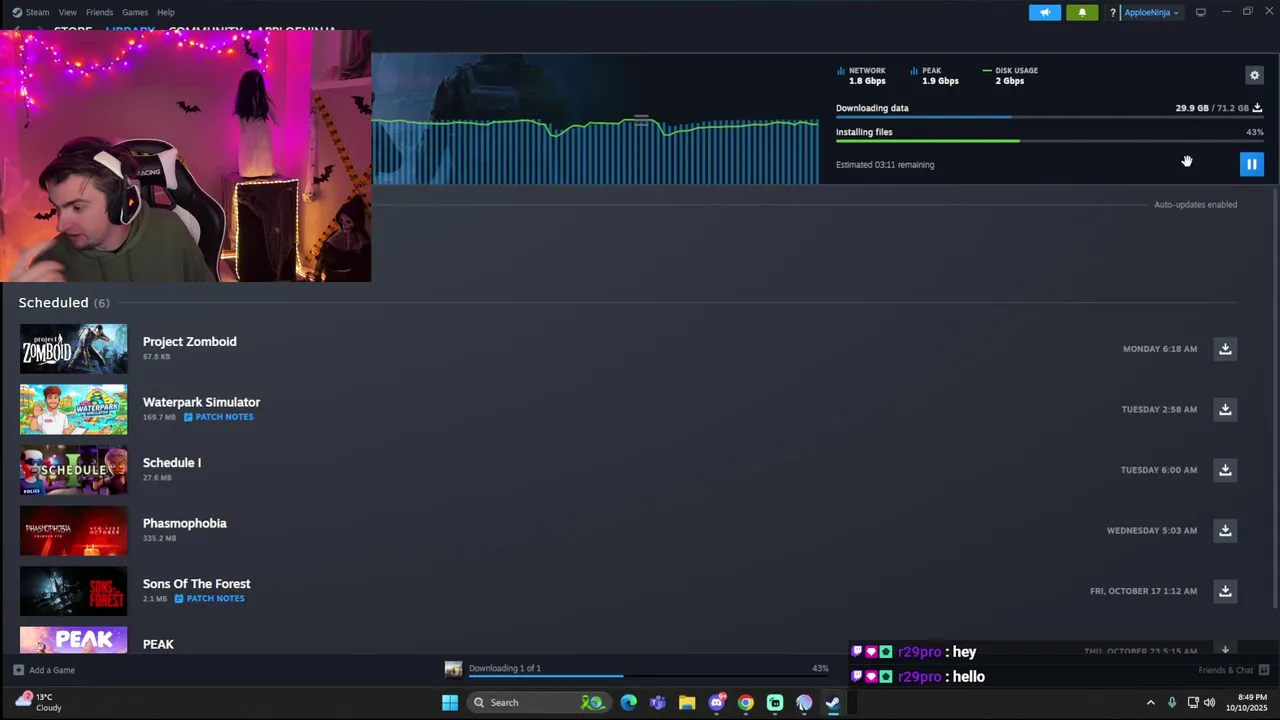
Task: Open the Windows Start menu
Action: point(450,702)
